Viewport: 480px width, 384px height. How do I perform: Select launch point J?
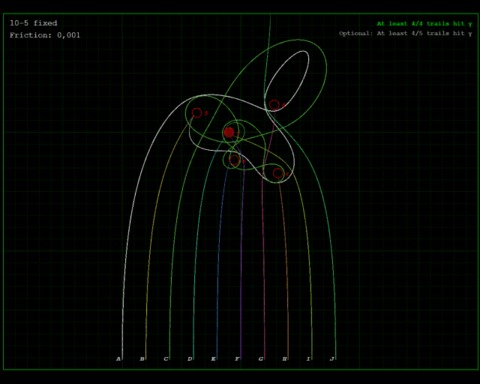(x=332, y=359)
